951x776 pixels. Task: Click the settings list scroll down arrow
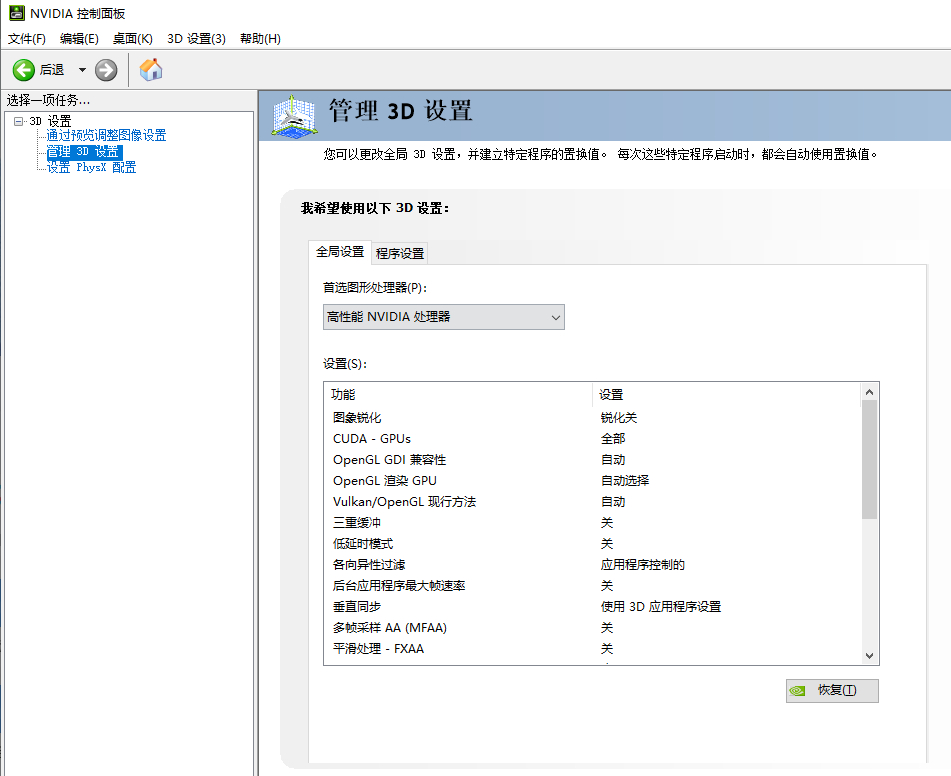[x=869, y=656]
